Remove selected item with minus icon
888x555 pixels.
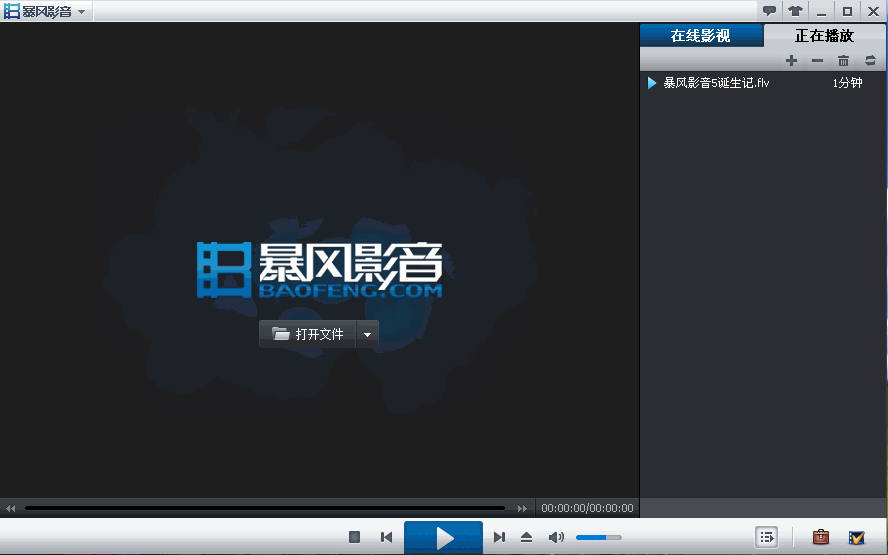pos(817,61)
